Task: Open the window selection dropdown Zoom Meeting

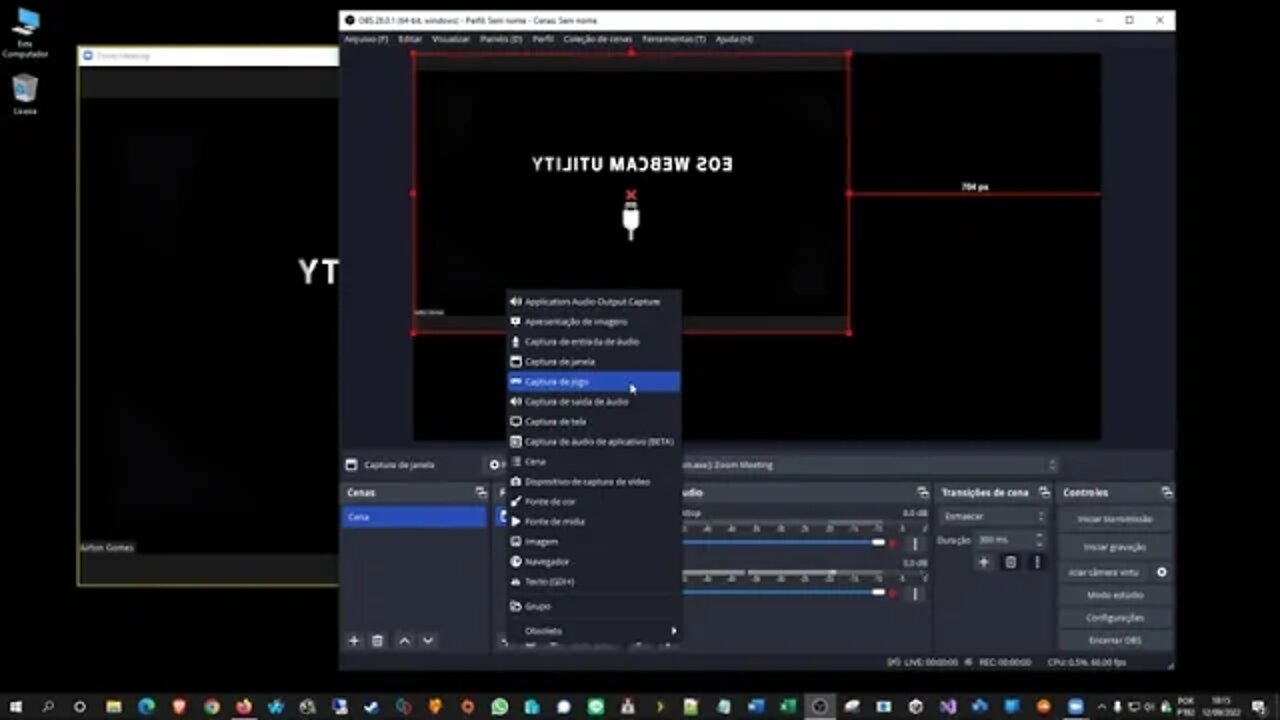Action: point(868,465)
